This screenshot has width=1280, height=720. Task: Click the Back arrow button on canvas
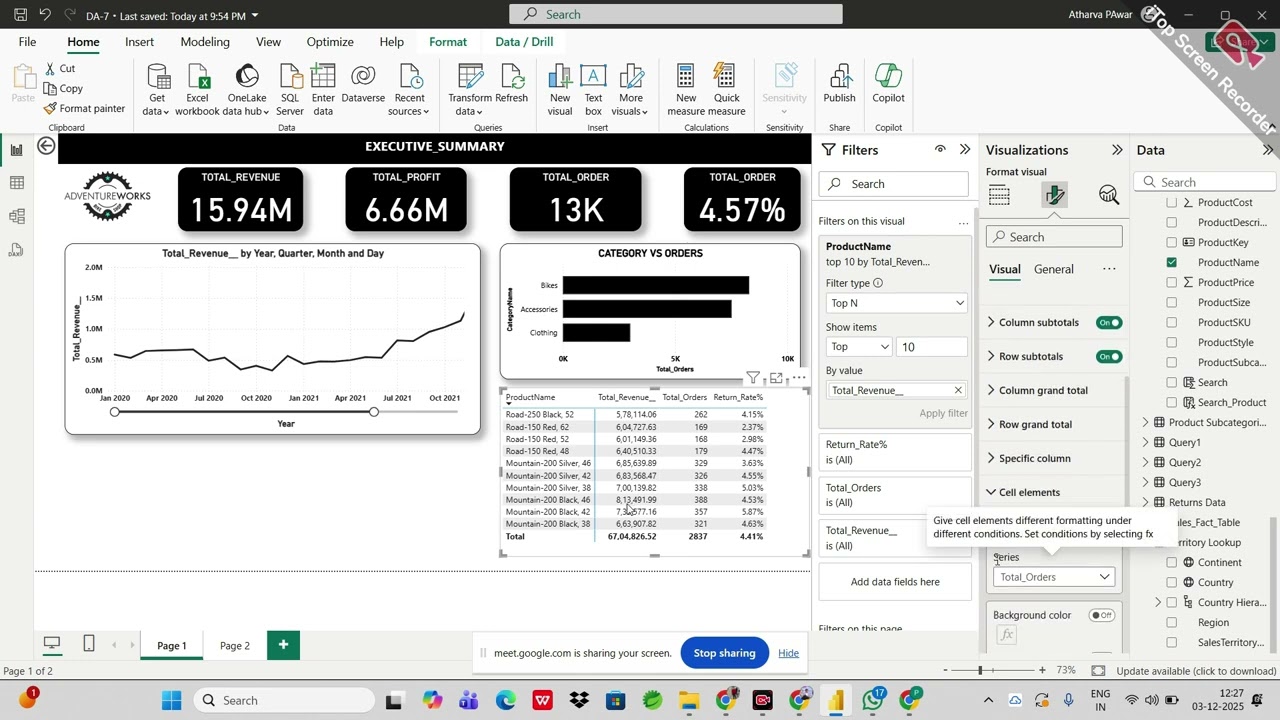(x=46, y=146)
